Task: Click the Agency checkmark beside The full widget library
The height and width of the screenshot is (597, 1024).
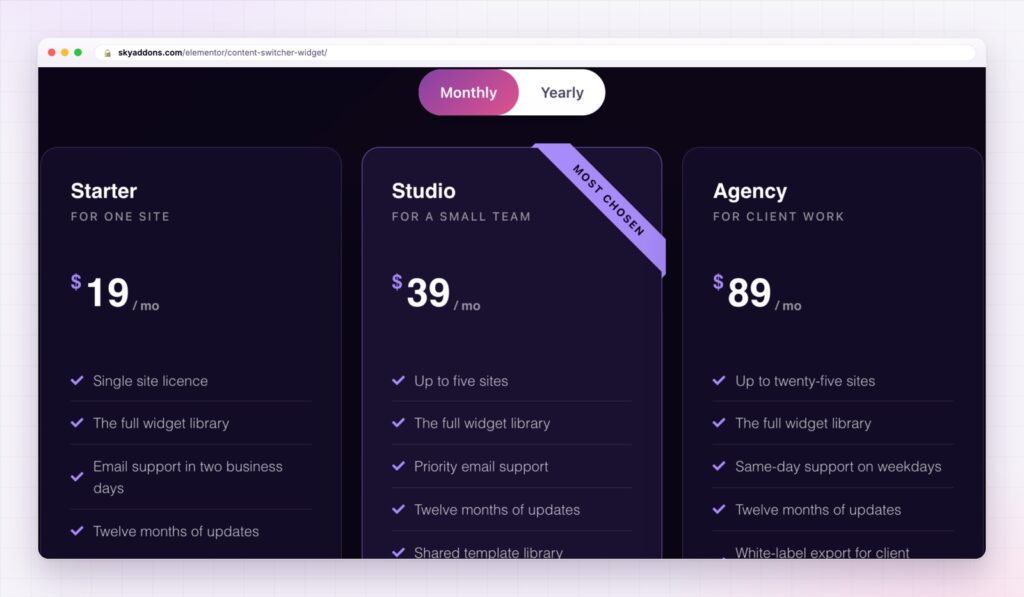Action: 719,423
